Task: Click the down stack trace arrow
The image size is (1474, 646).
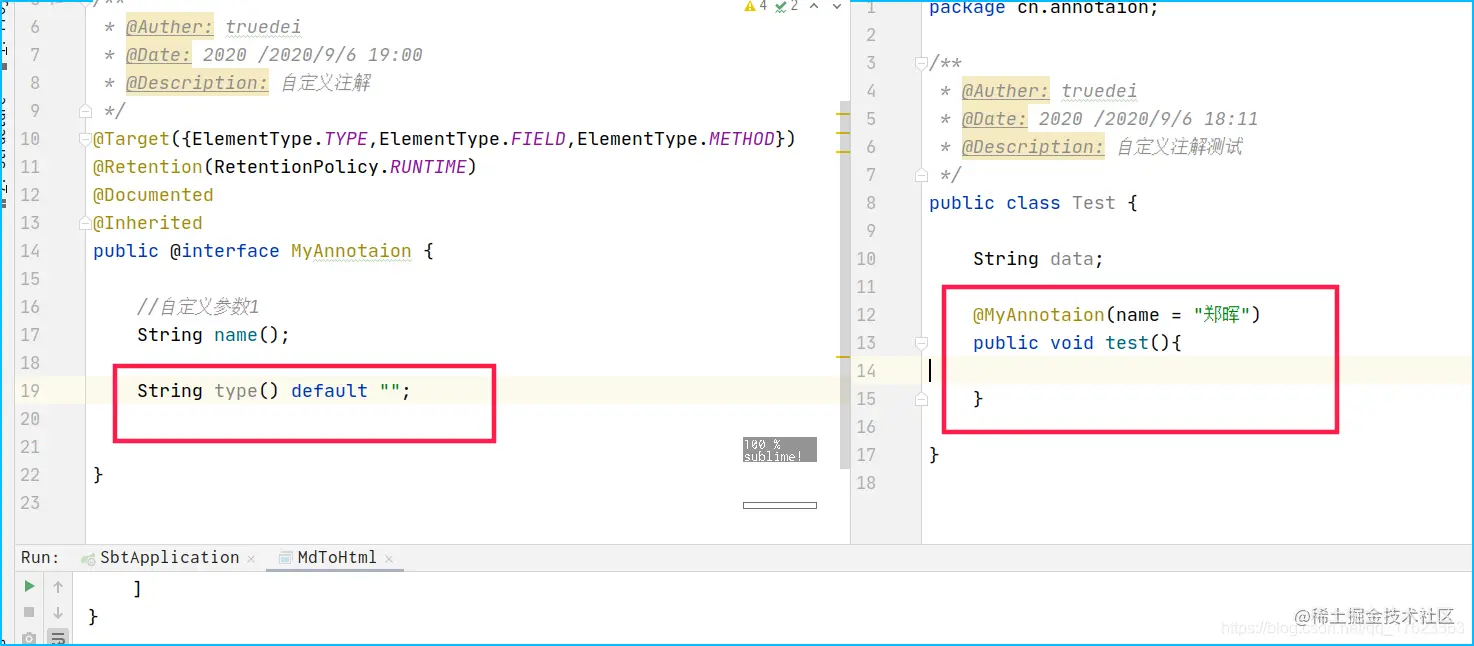Action: coord(58,612)
